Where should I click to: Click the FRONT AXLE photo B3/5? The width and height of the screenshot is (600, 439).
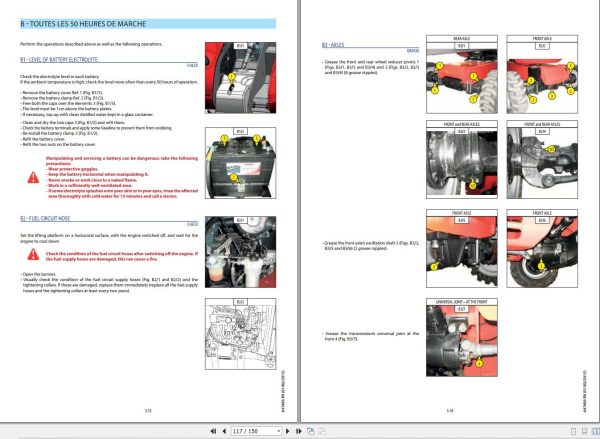(462, 248)
